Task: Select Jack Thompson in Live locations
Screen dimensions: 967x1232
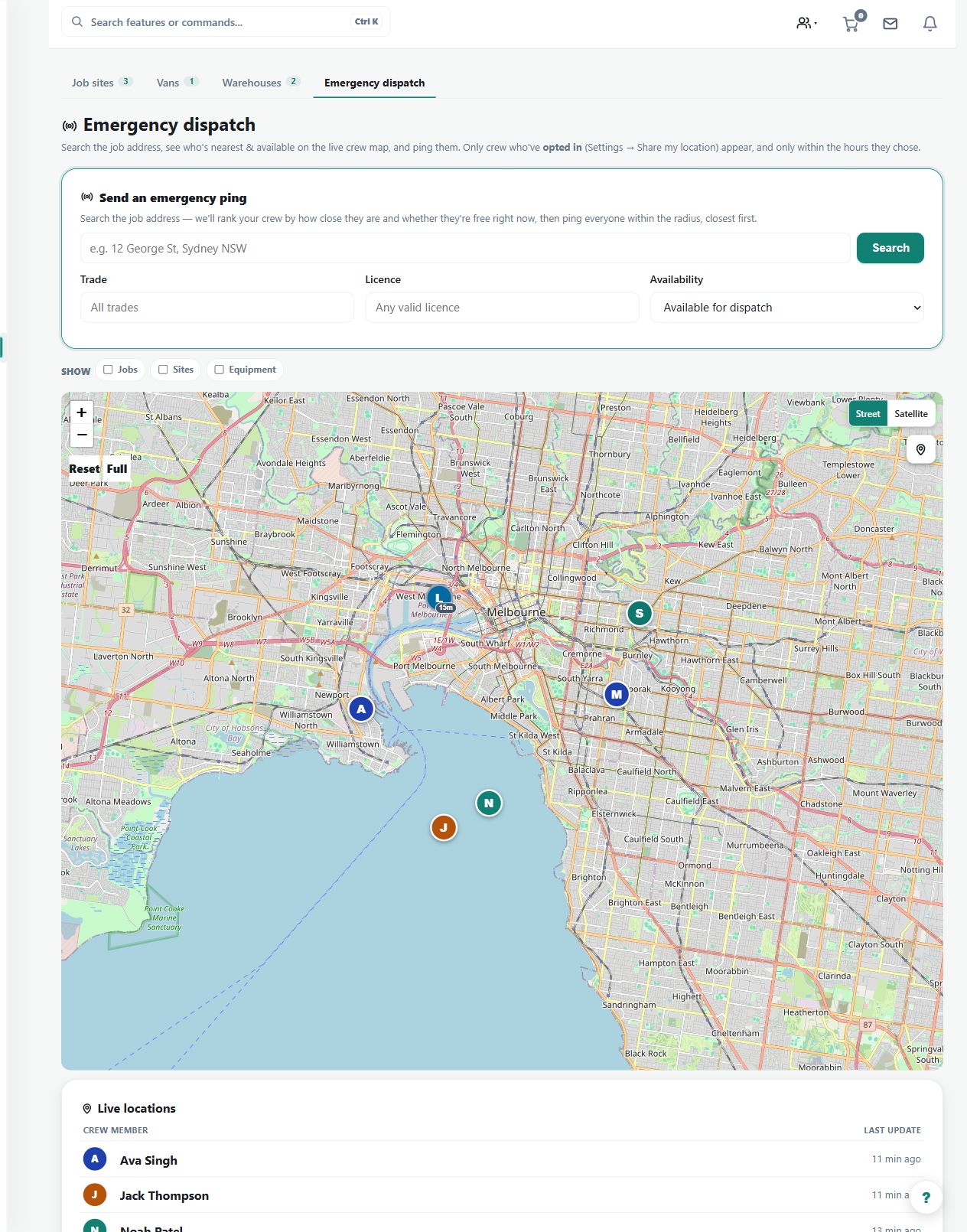Action: [x=502, y=1195]
